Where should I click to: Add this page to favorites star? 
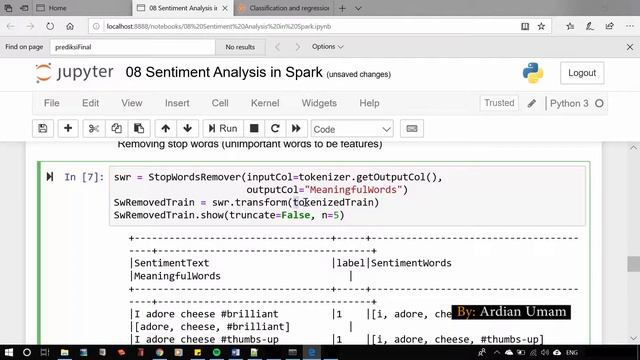(x=541, y=27)
